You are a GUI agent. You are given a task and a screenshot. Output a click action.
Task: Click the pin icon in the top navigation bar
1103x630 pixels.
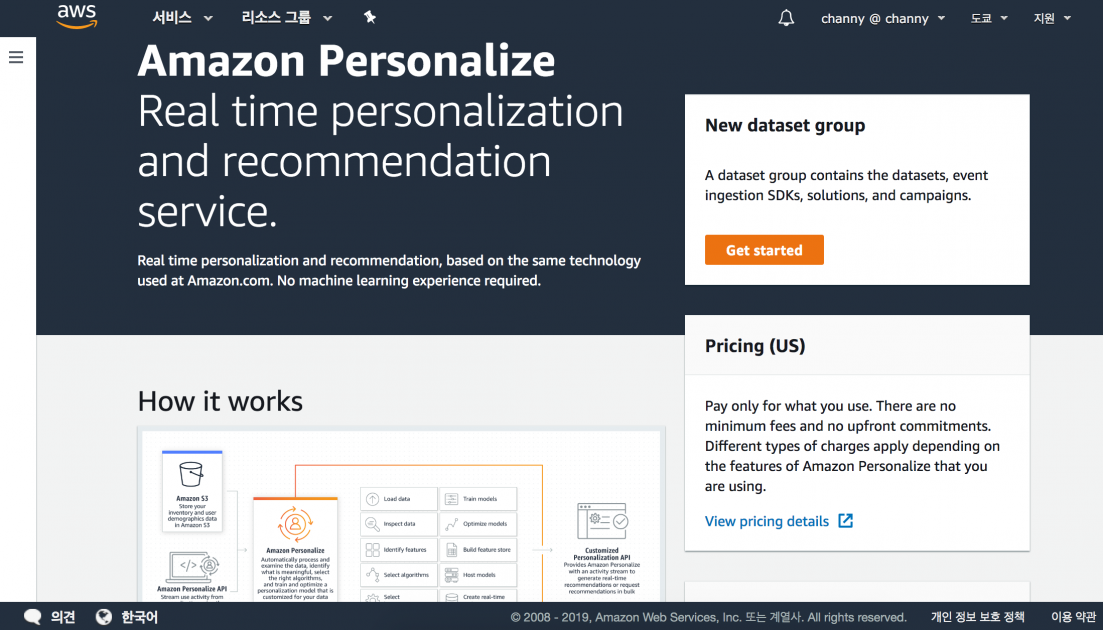pos(369,17)
